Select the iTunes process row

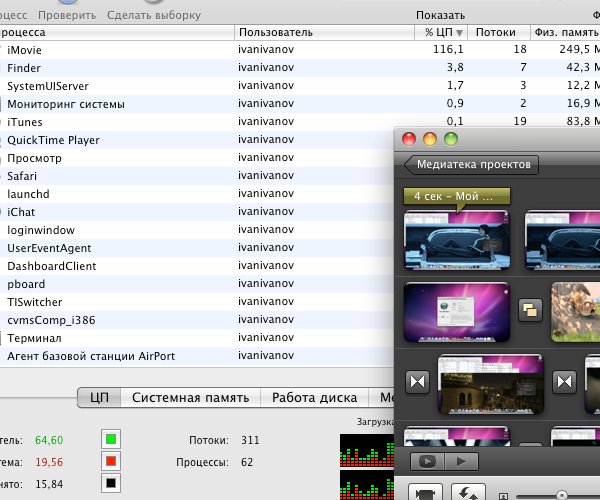click(300, 122)
